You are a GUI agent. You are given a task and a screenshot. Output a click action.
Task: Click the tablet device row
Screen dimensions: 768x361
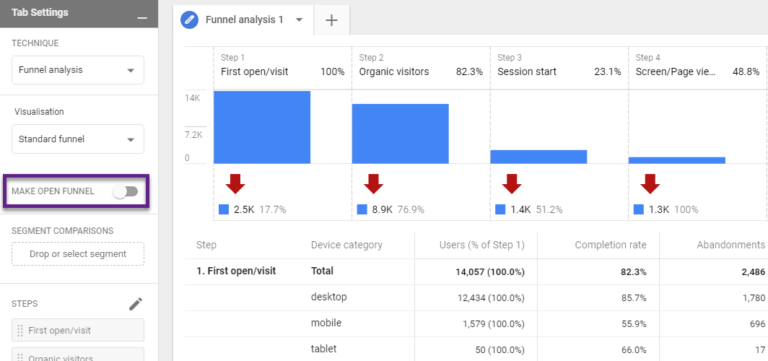click(x=324, y=349)
